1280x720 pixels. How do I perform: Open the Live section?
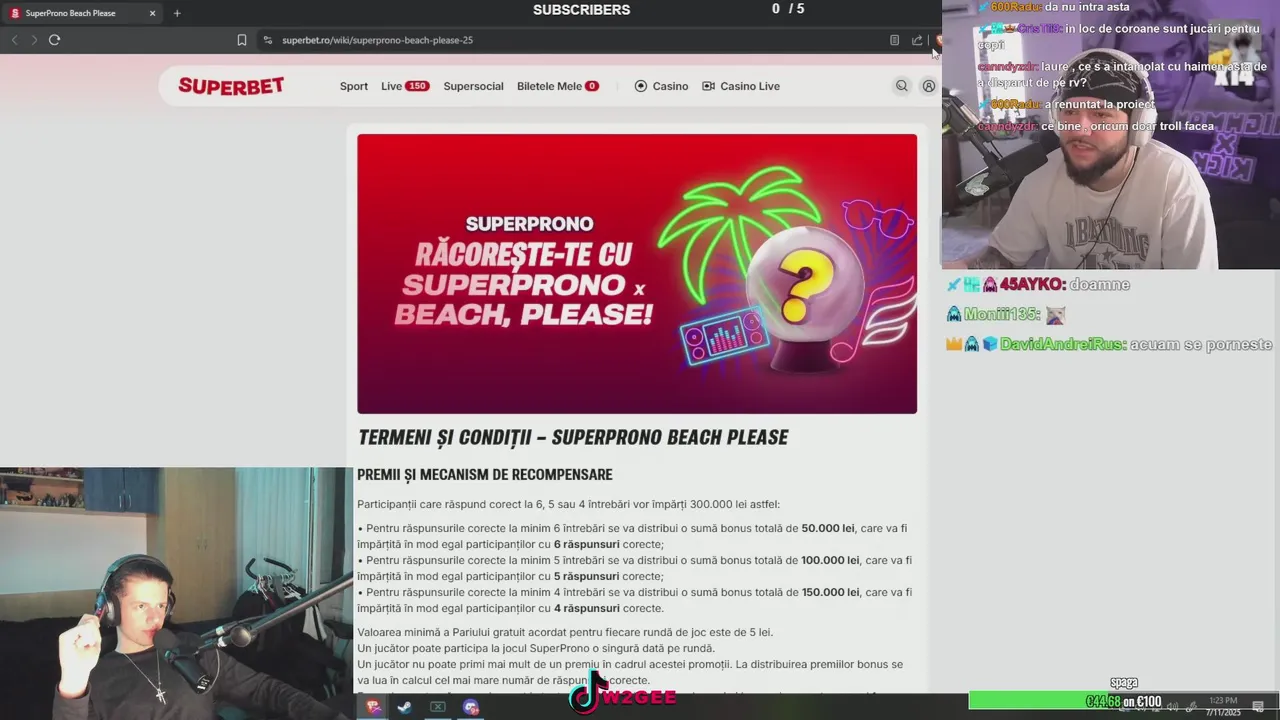[x=405, y=86]
